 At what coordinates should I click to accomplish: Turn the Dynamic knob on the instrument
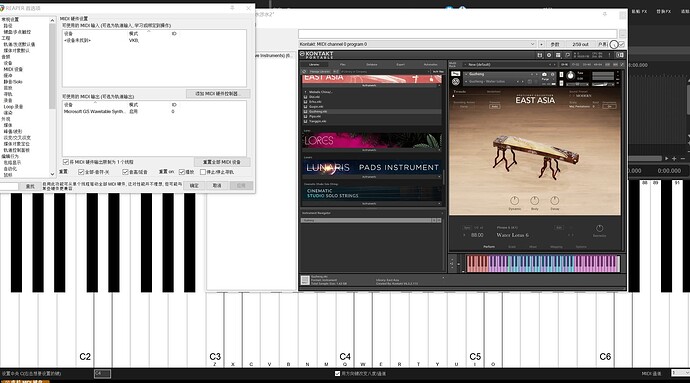(514, 201)
